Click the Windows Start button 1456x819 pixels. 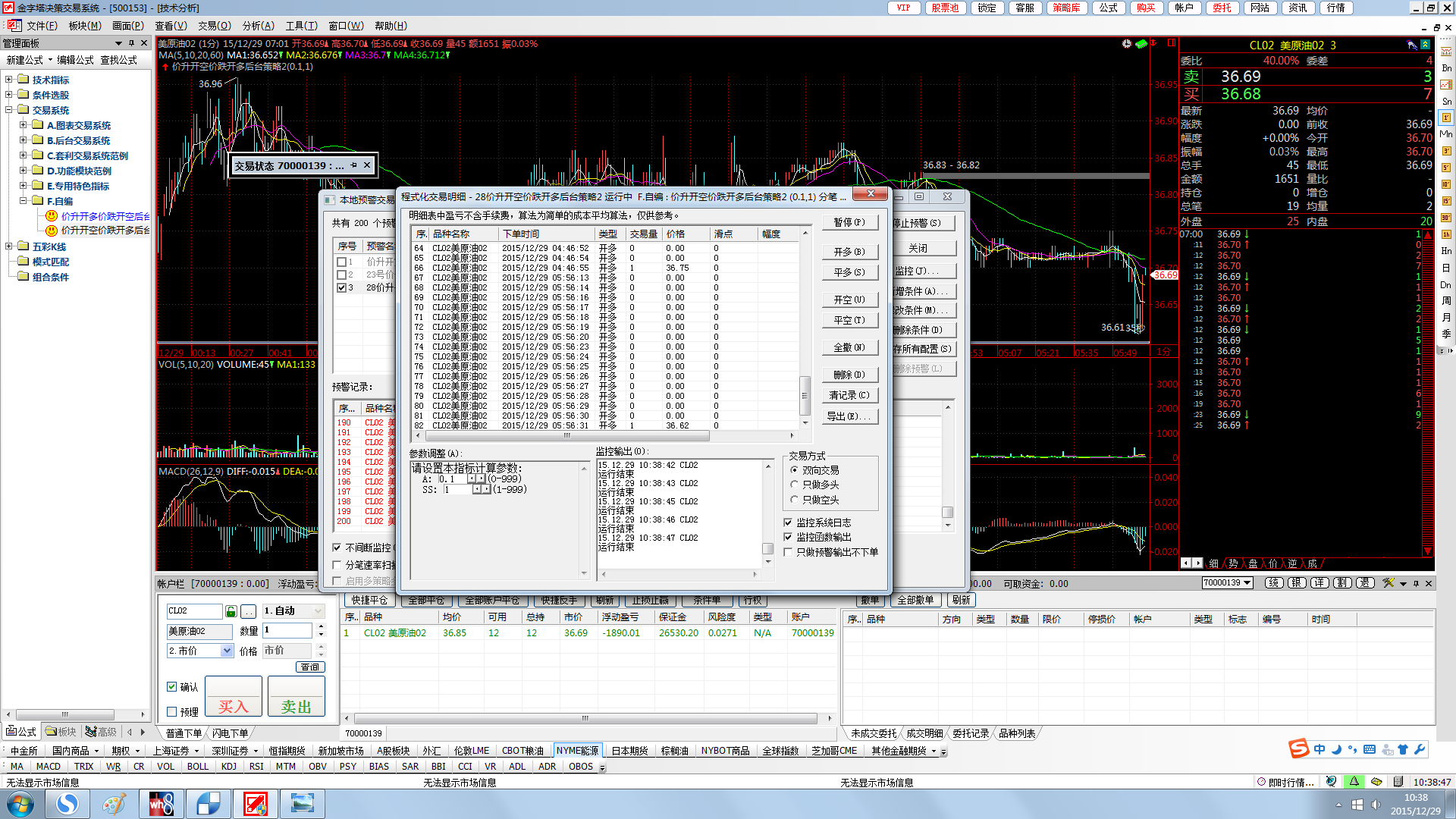20,804
